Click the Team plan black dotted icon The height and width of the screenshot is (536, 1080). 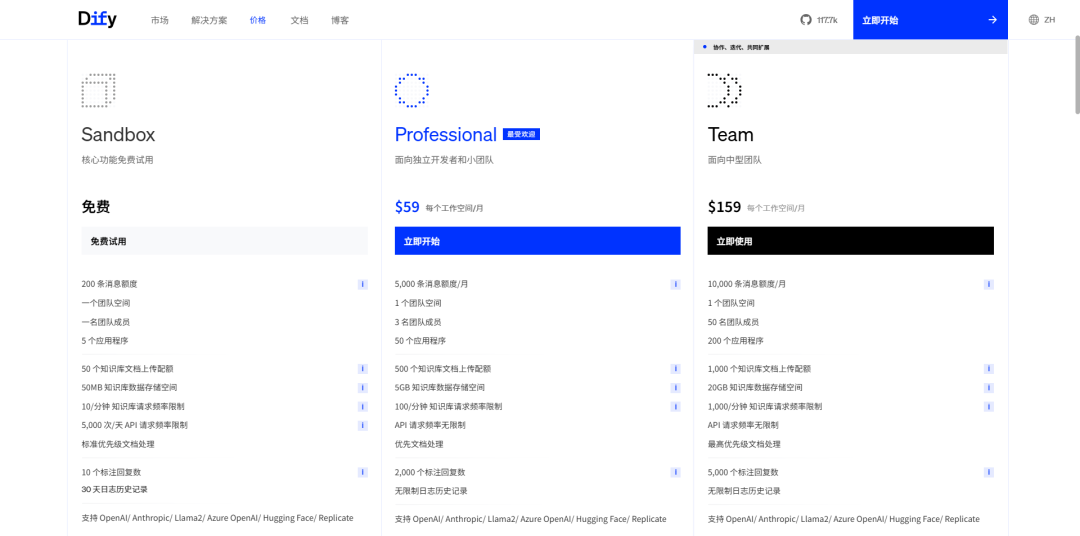click(724, 90)
